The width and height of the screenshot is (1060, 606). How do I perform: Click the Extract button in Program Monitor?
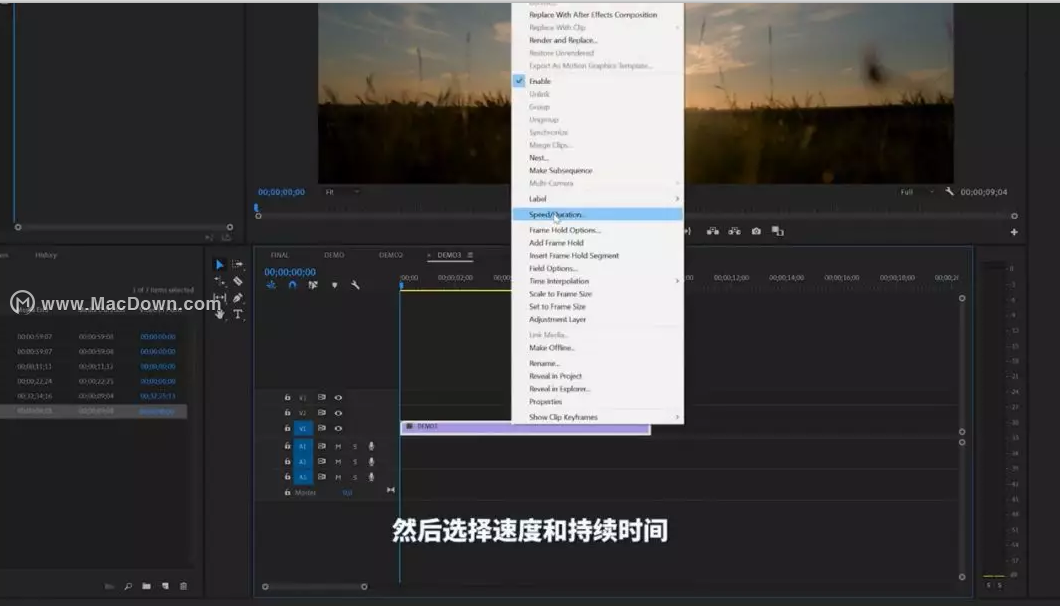coord(734,231)
